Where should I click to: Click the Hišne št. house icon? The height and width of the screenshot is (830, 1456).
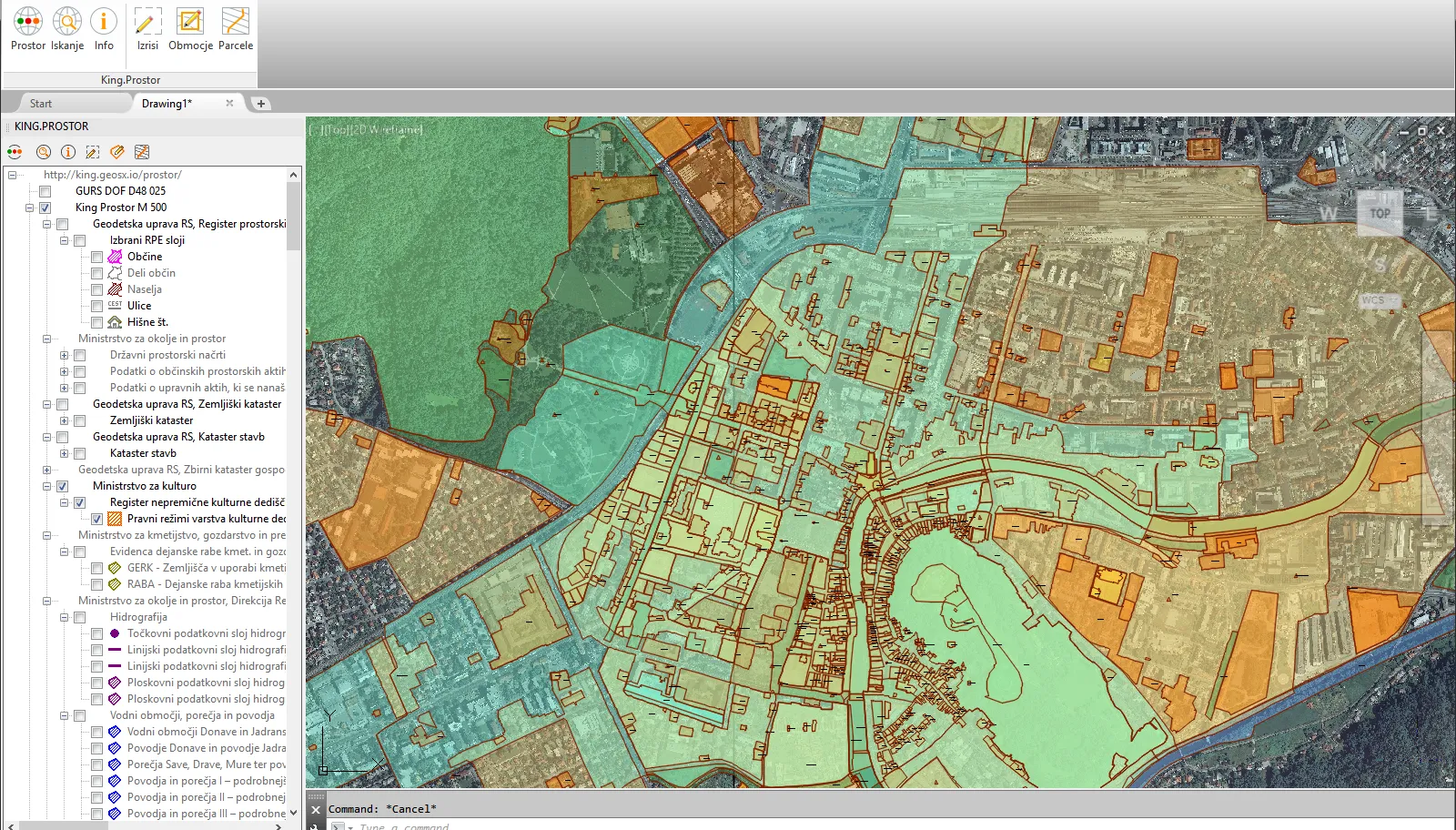pos(115,322)
